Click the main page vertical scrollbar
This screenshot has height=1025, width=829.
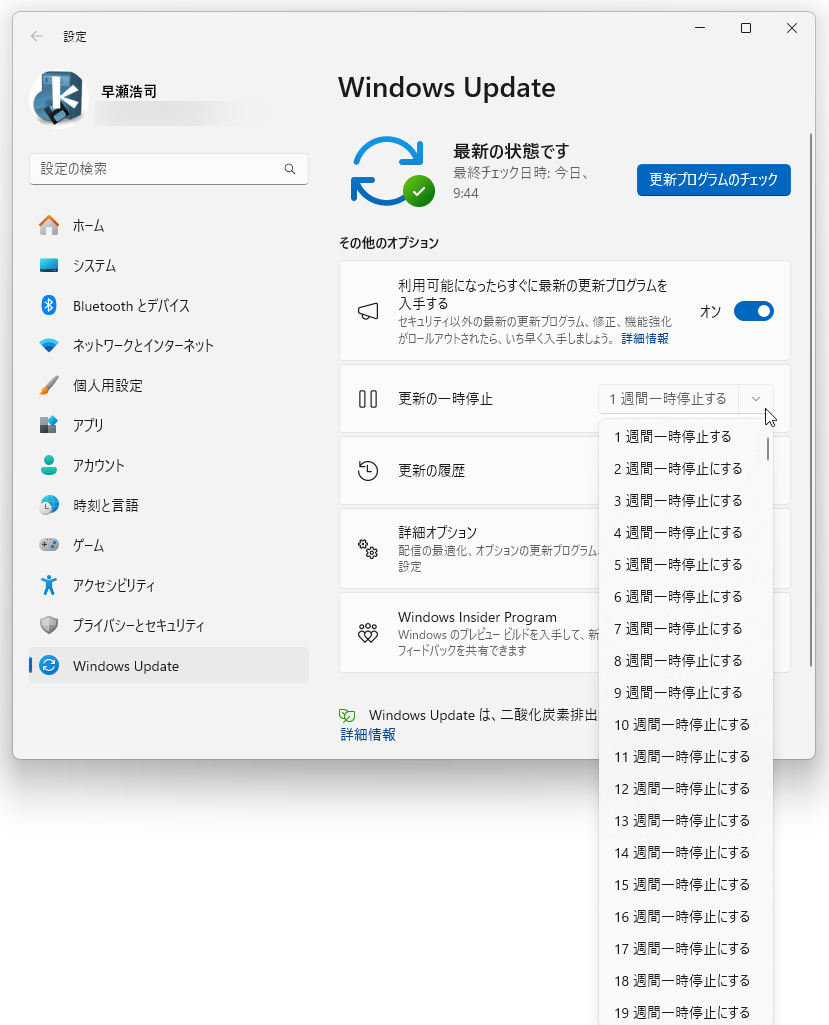coord(811,399)
